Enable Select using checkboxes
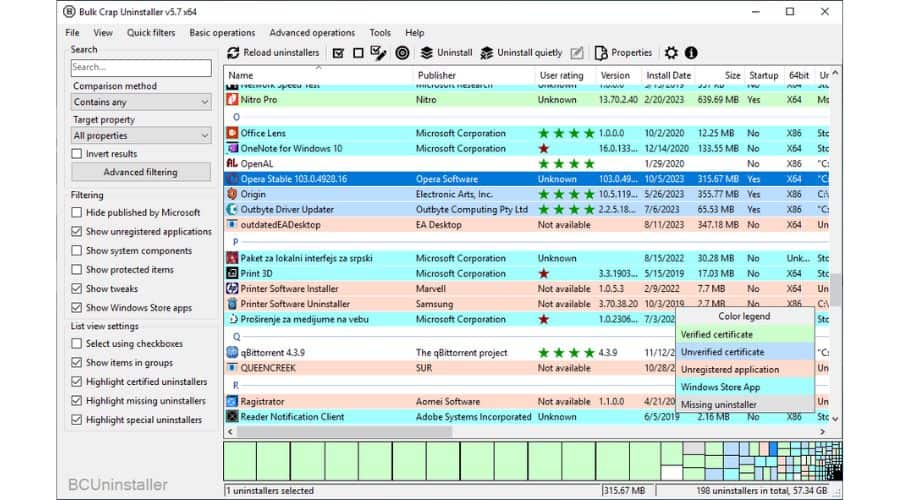The image size is (900, 500). (76, 343)
